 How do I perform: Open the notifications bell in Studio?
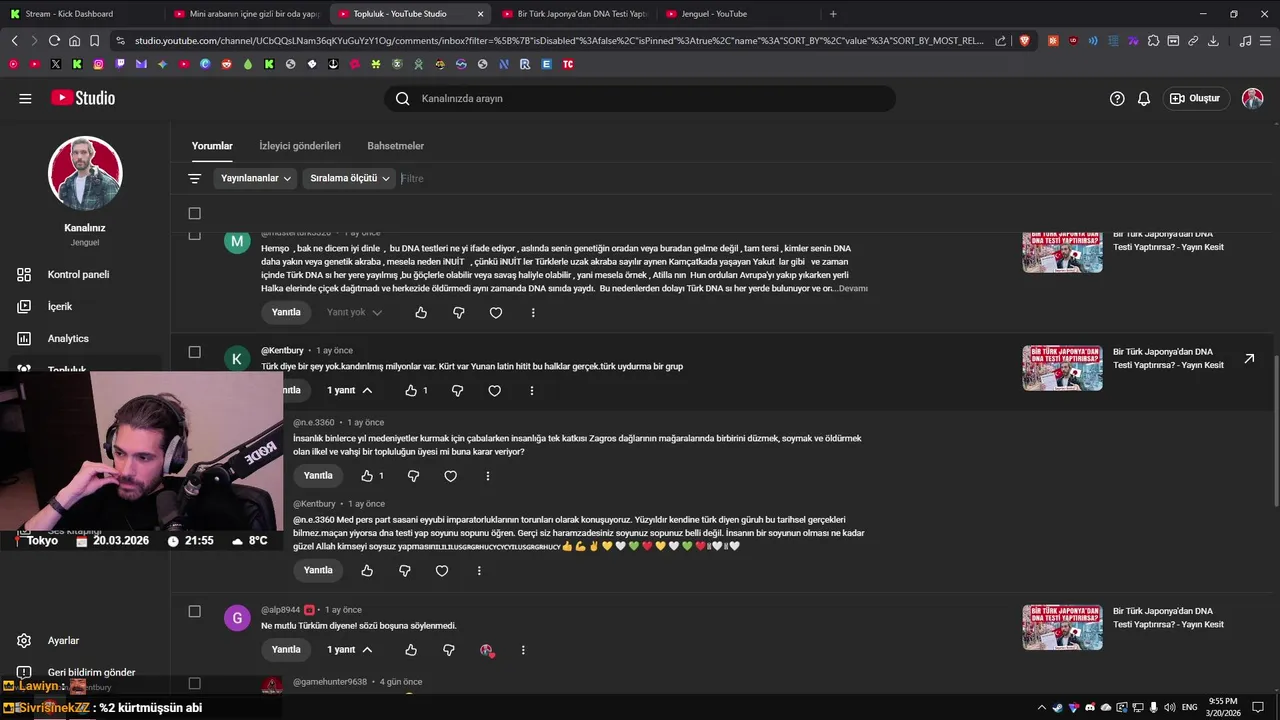coord(1144,98)
